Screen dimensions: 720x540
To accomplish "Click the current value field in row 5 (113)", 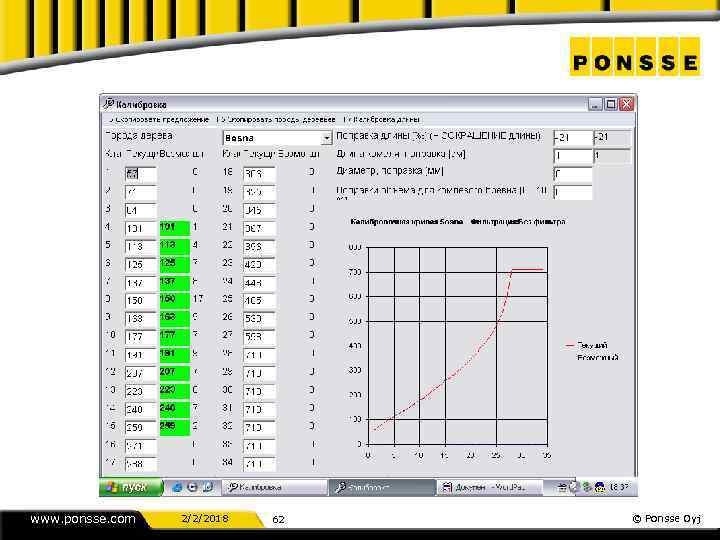I will pos(141,246).
